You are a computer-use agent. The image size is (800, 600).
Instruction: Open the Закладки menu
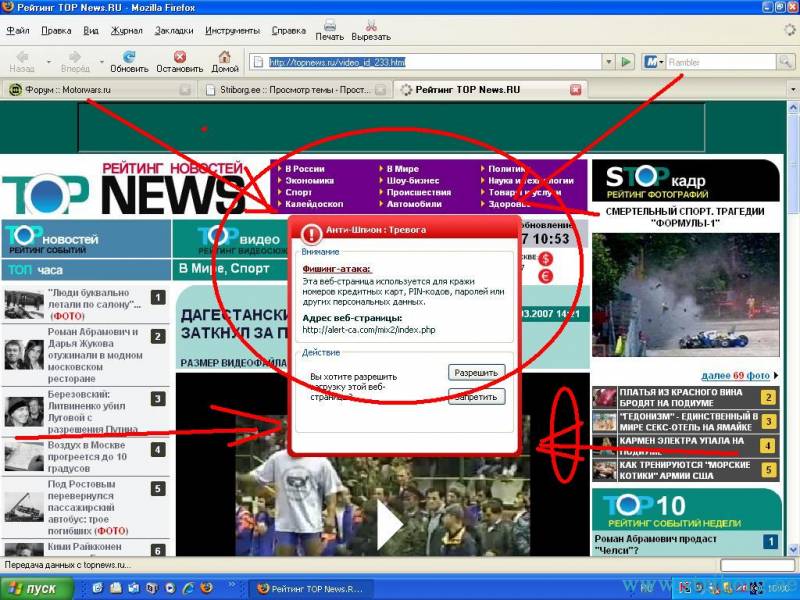[174, 31]
